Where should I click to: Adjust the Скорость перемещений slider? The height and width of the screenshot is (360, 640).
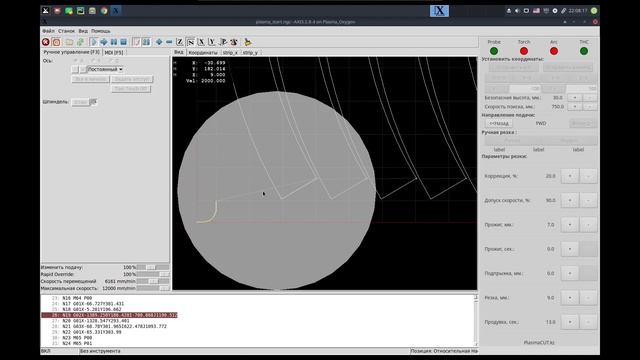click(153, 281)
